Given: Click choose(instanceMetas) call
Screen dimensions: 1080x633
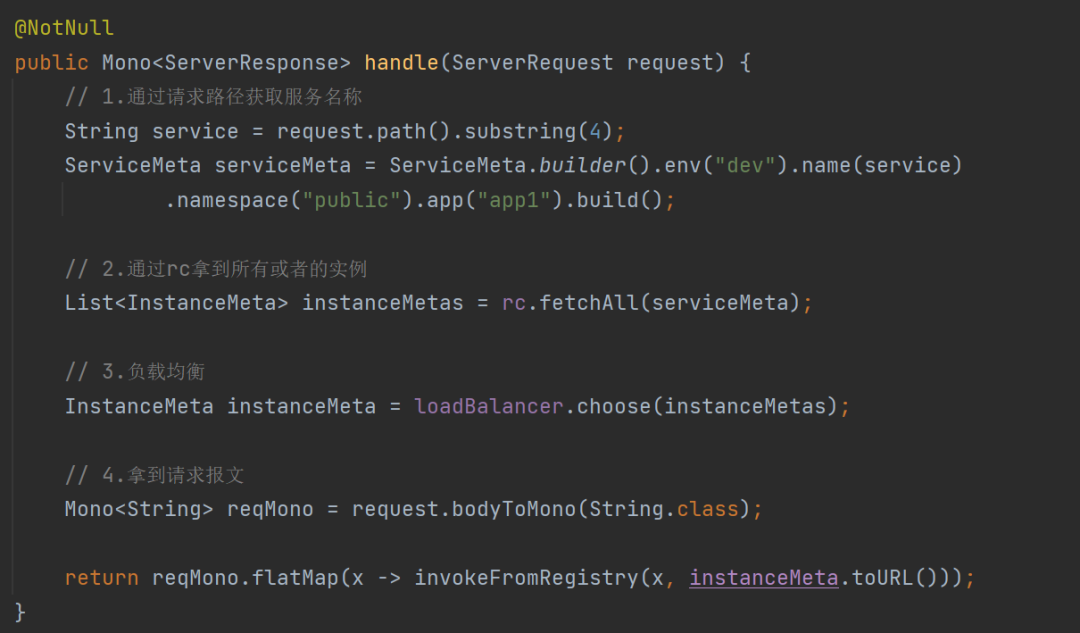Looking at the screenshot, I should click(707, 406).
